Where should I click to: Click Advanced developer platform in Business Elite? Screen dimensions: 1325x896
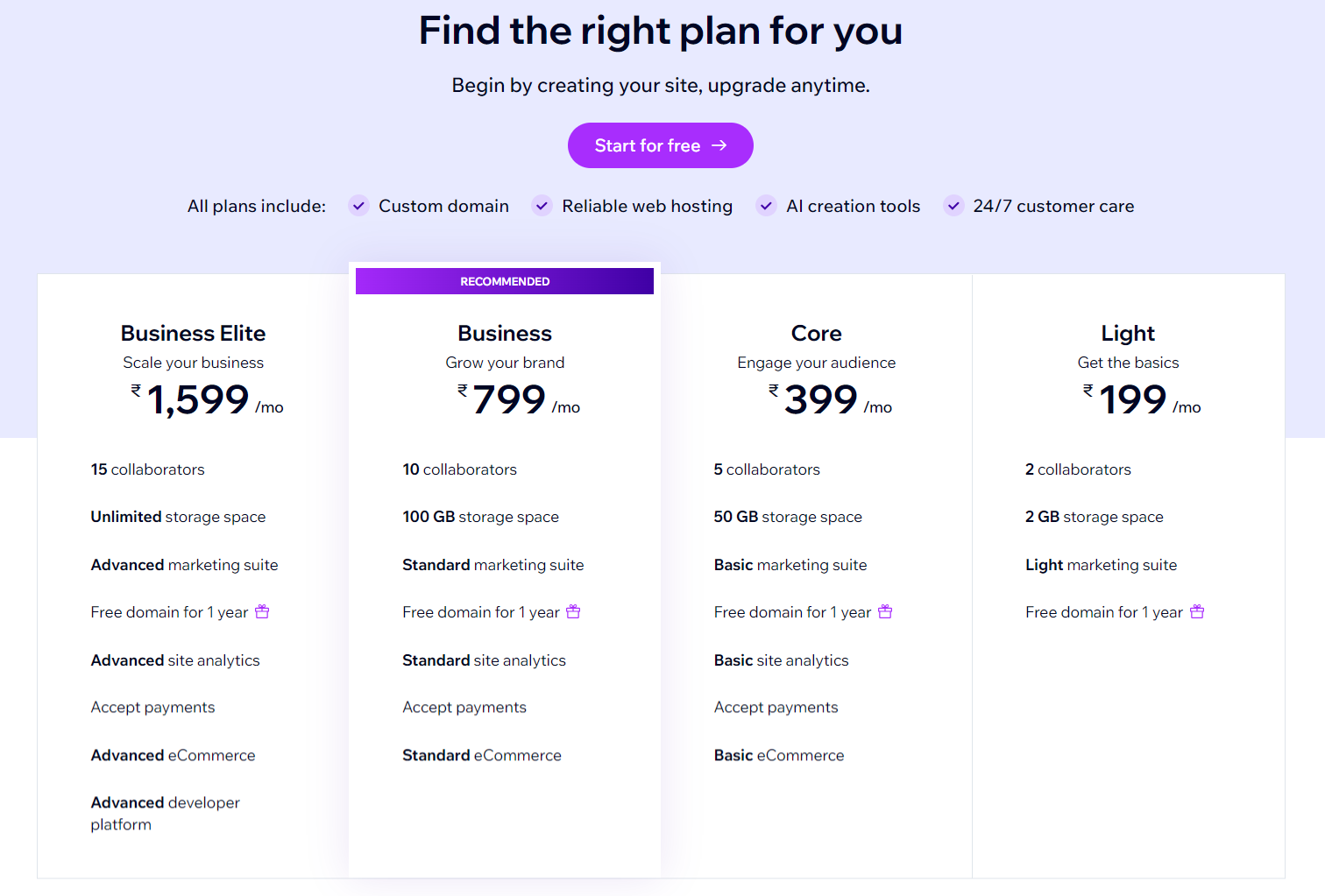[165, 813]
